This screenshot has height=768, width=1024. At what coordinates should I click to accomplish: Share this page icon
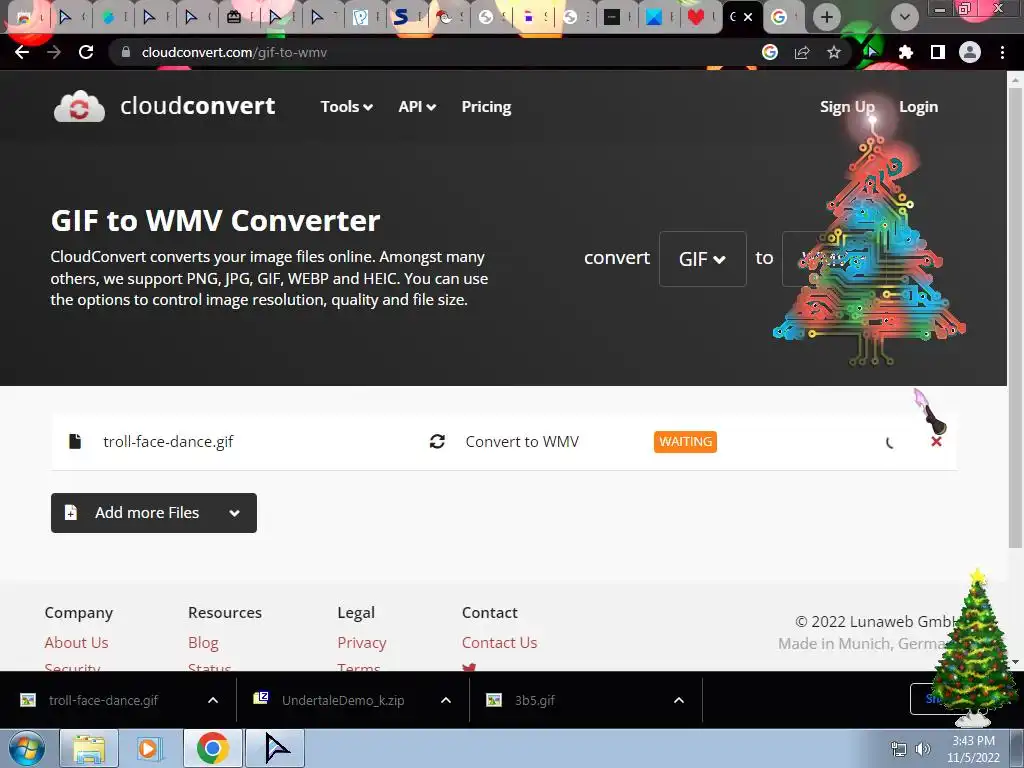point(802,52)
